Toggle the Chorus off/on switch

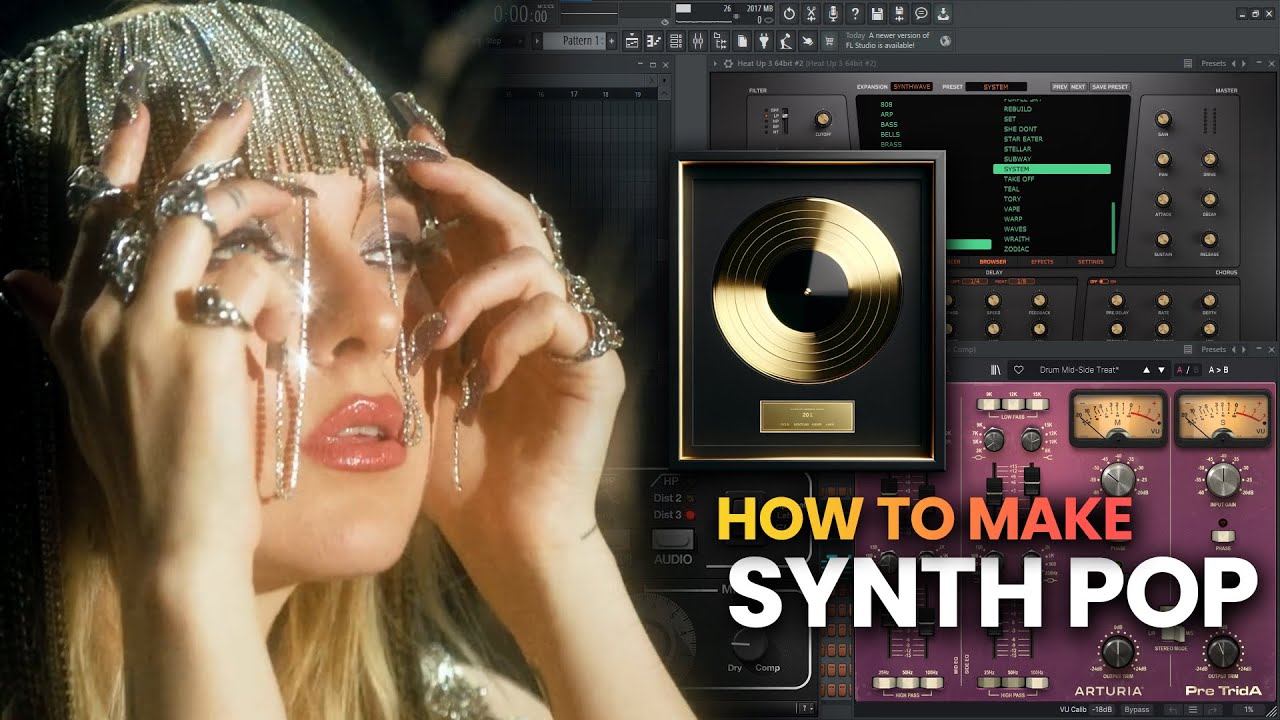click(1104, 281)
